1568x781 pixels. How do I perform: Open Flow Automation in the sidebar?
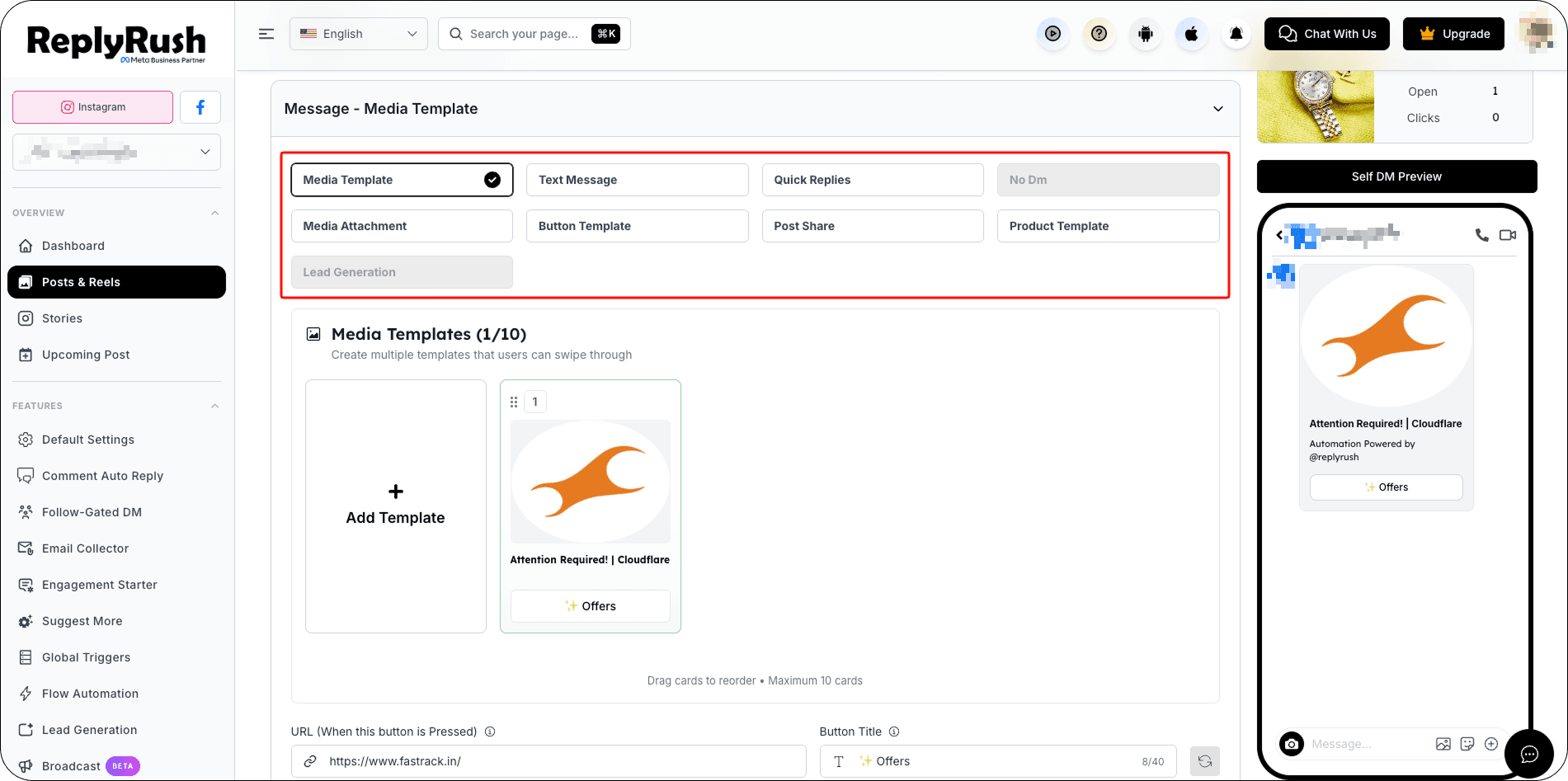116,694
